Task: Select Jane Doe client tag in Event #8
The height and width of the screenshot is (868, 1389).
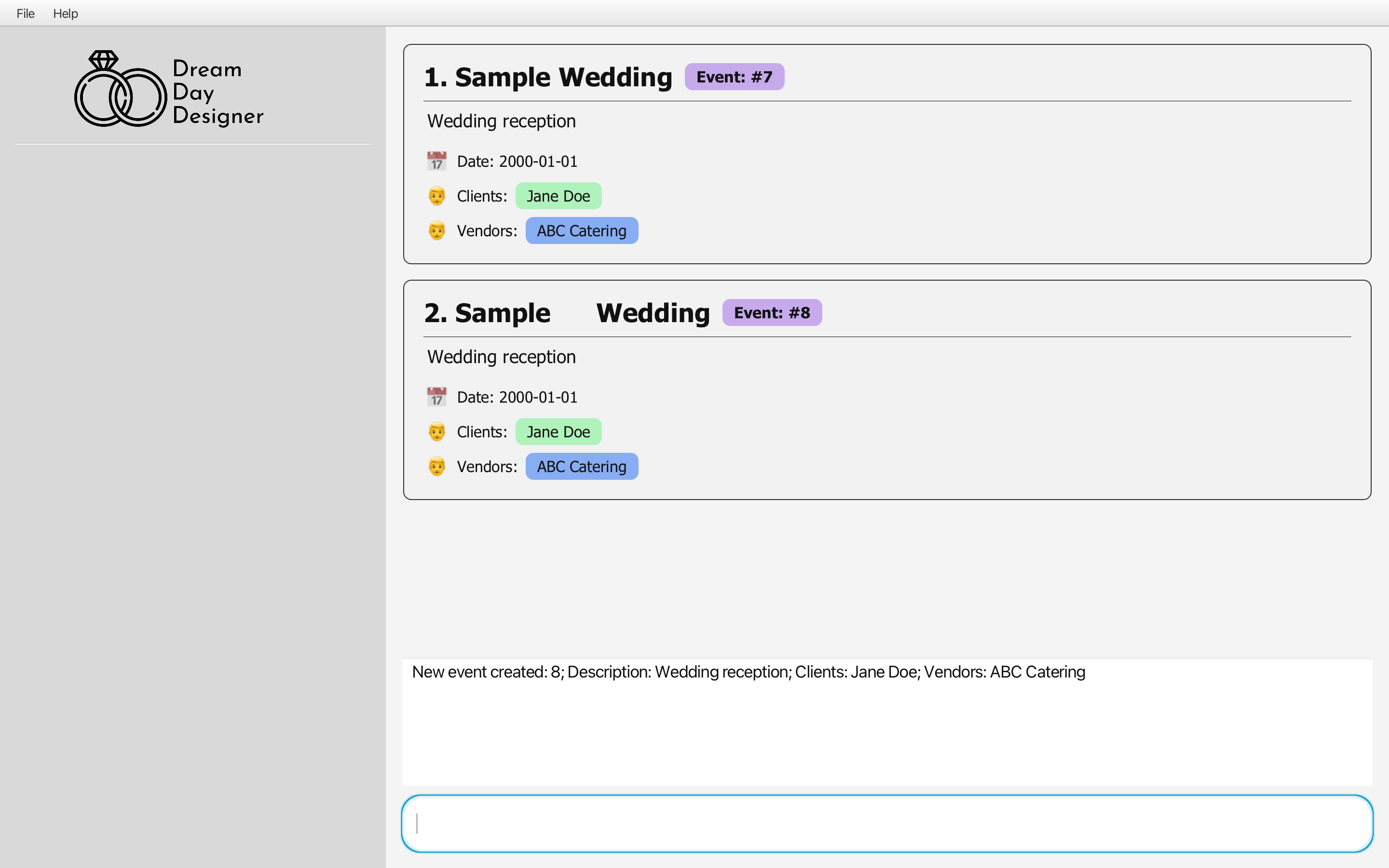Action: 558,432
